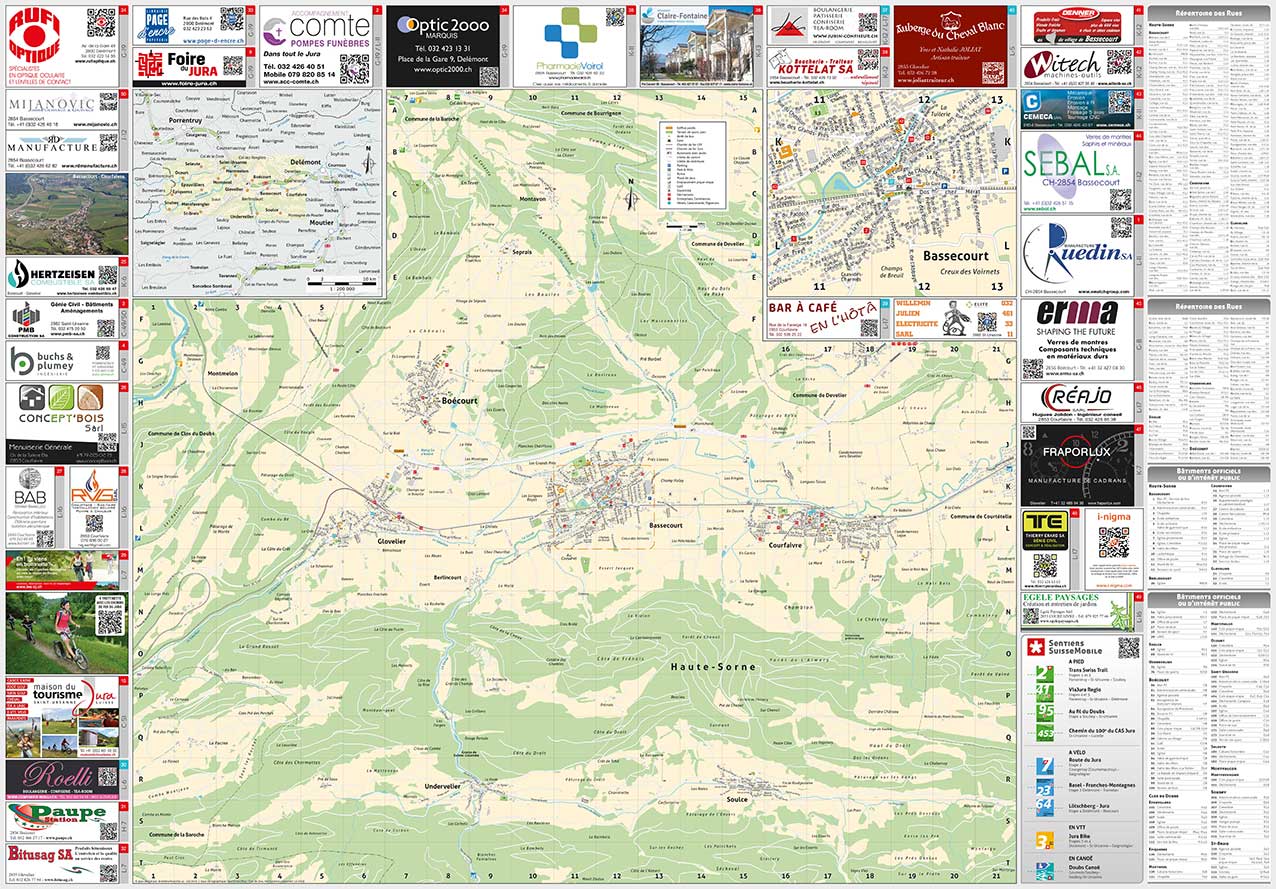Click the Montavon label on the map

[534, 199]
